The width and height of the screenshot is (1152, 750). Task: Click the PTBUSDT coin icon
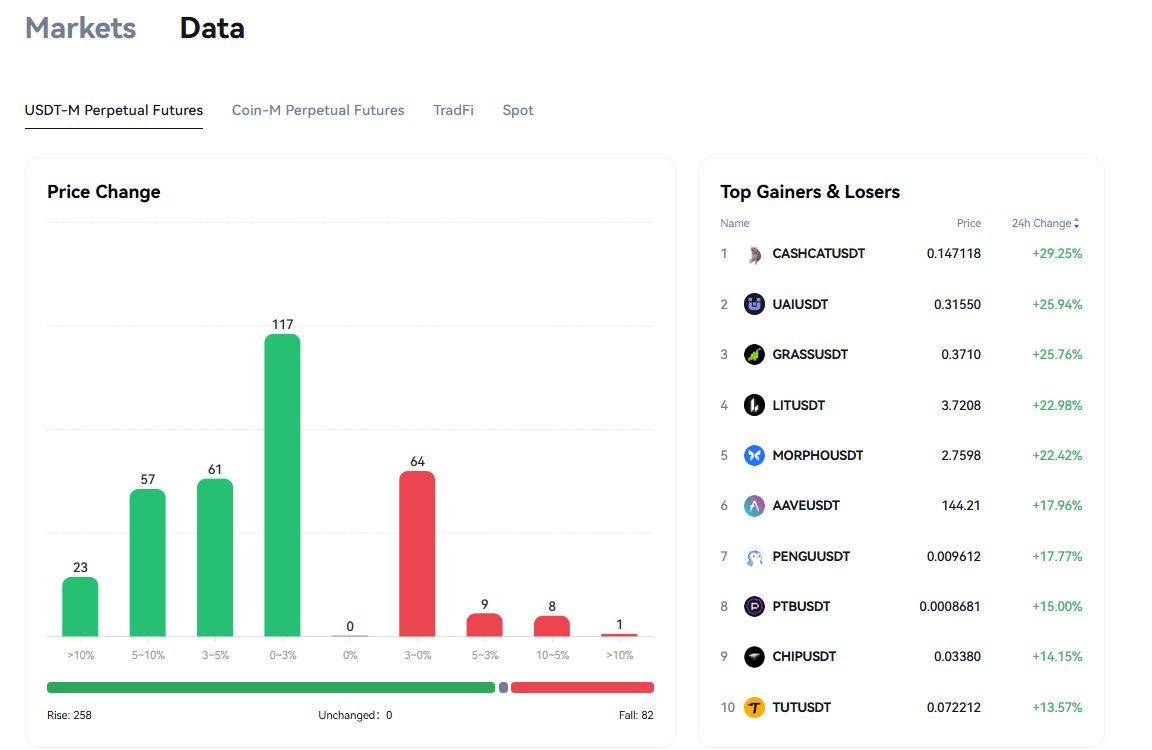pyautogui.click(x=754, y=606)
